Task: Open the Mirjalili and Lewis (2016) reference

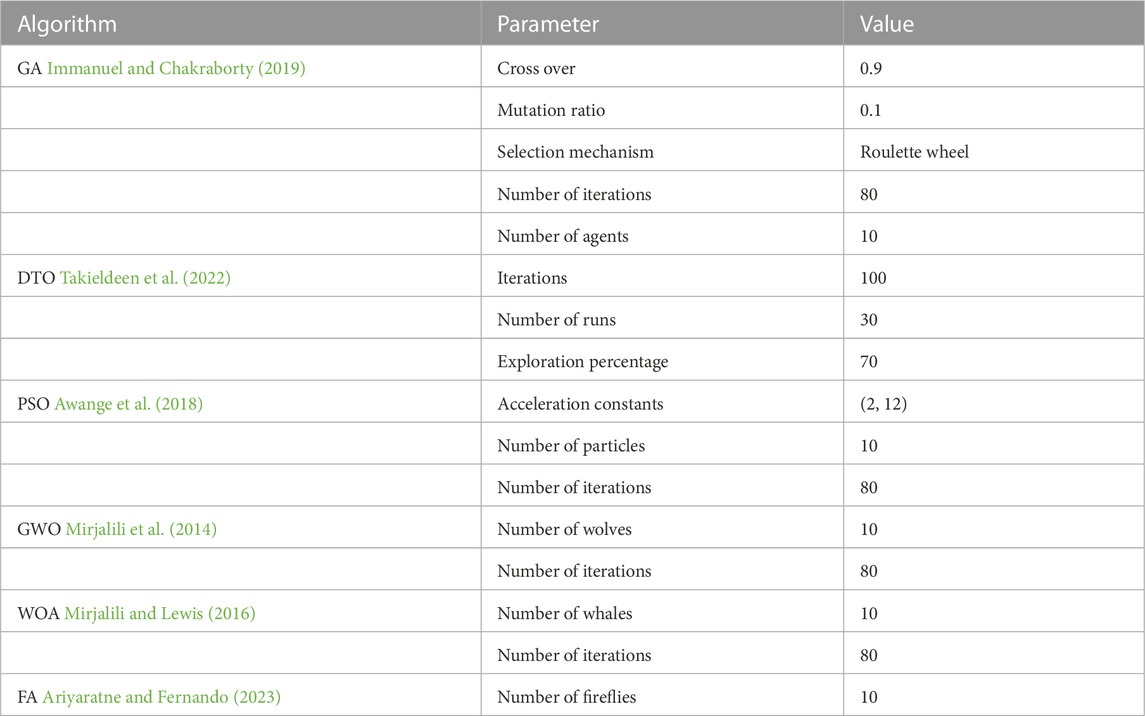Action: click(x=160, y=614)
